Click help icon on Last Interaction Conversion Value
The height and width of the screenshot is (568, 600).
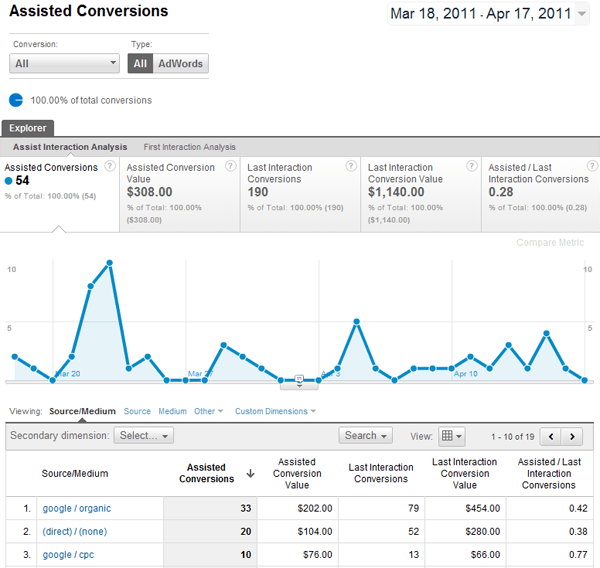[x=471, y=166]
